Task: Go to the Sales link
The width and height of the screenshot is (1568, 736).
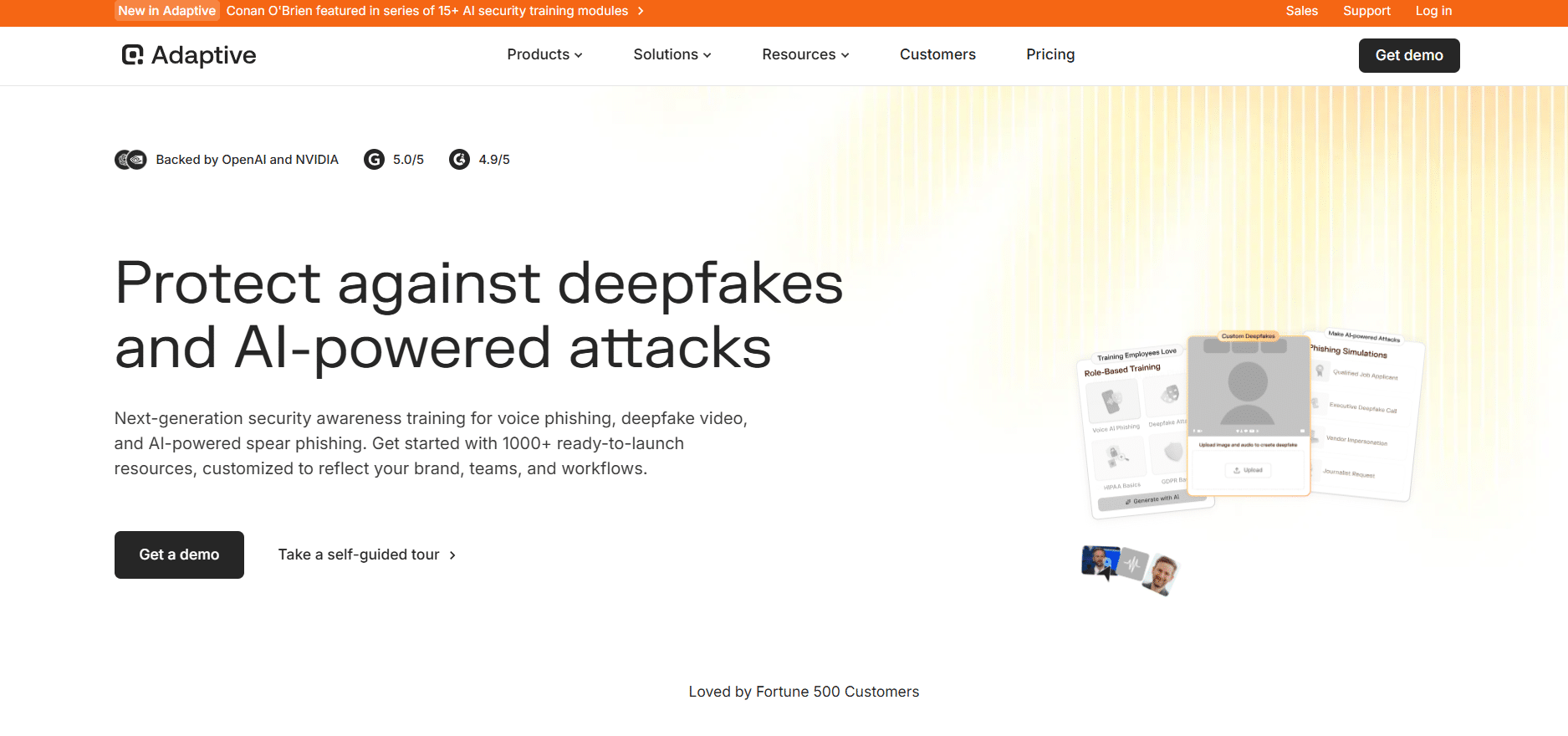Action: click(x=1302, y=11)
